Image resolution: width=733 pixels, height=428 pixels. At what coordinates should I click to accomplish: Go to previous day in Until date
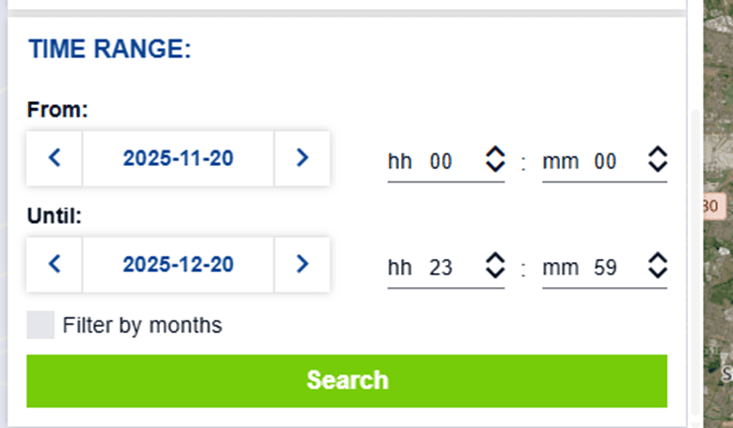[55, 264]
